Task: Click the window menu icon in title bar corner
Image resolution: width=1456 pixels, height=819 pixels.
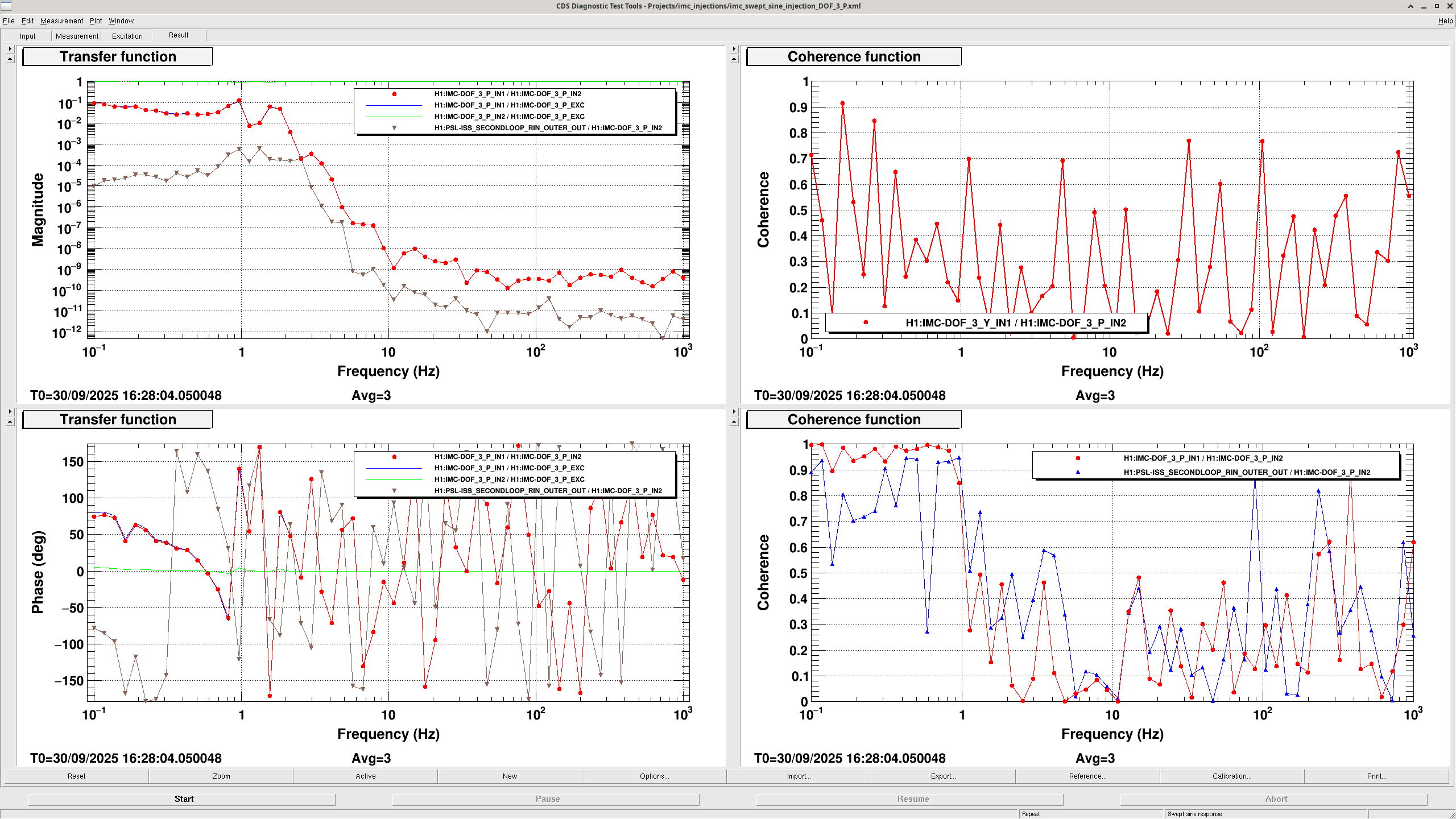Action: (x=6, y=6)
